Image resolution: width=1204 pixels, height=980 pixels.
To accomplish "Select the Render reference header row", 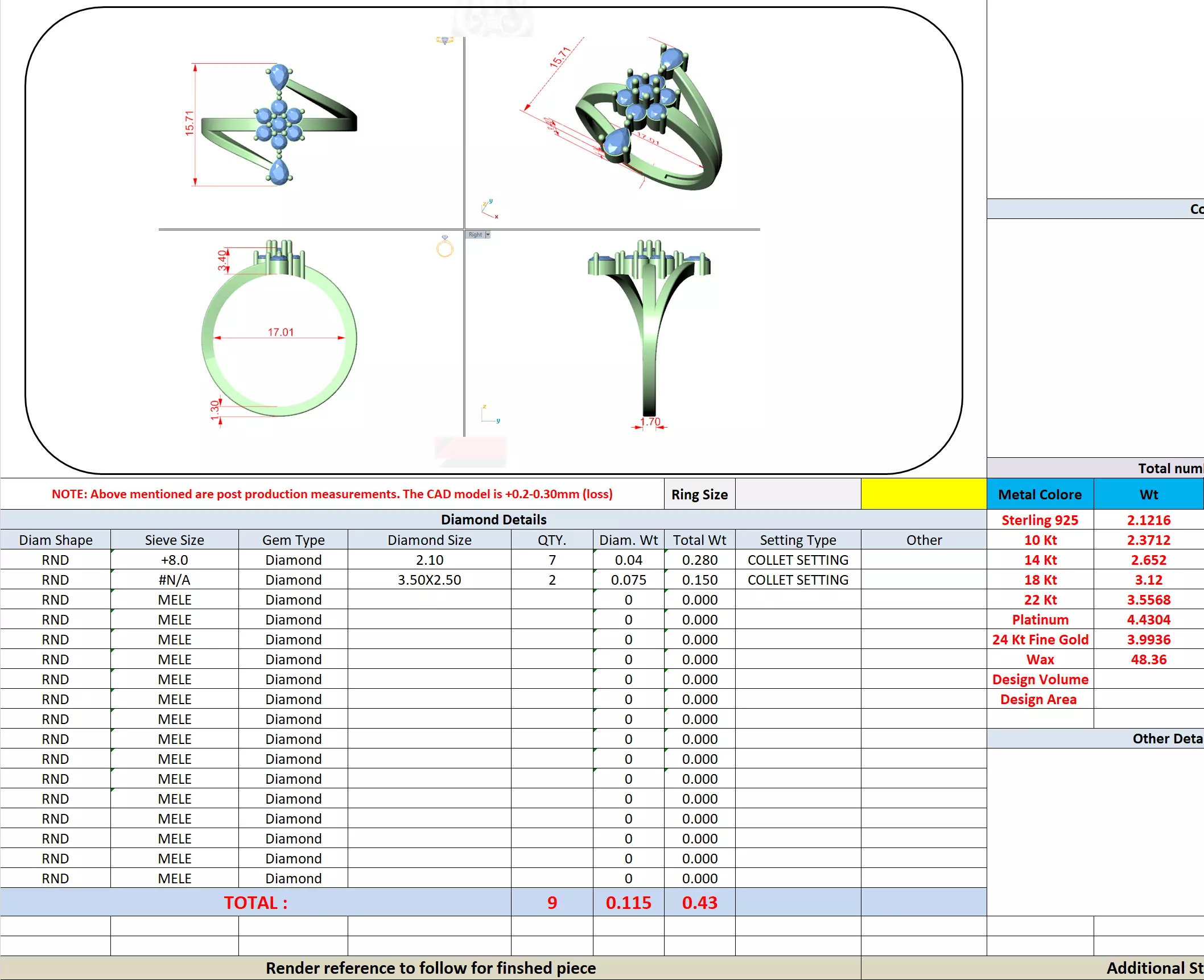I will tap(430, 968).
